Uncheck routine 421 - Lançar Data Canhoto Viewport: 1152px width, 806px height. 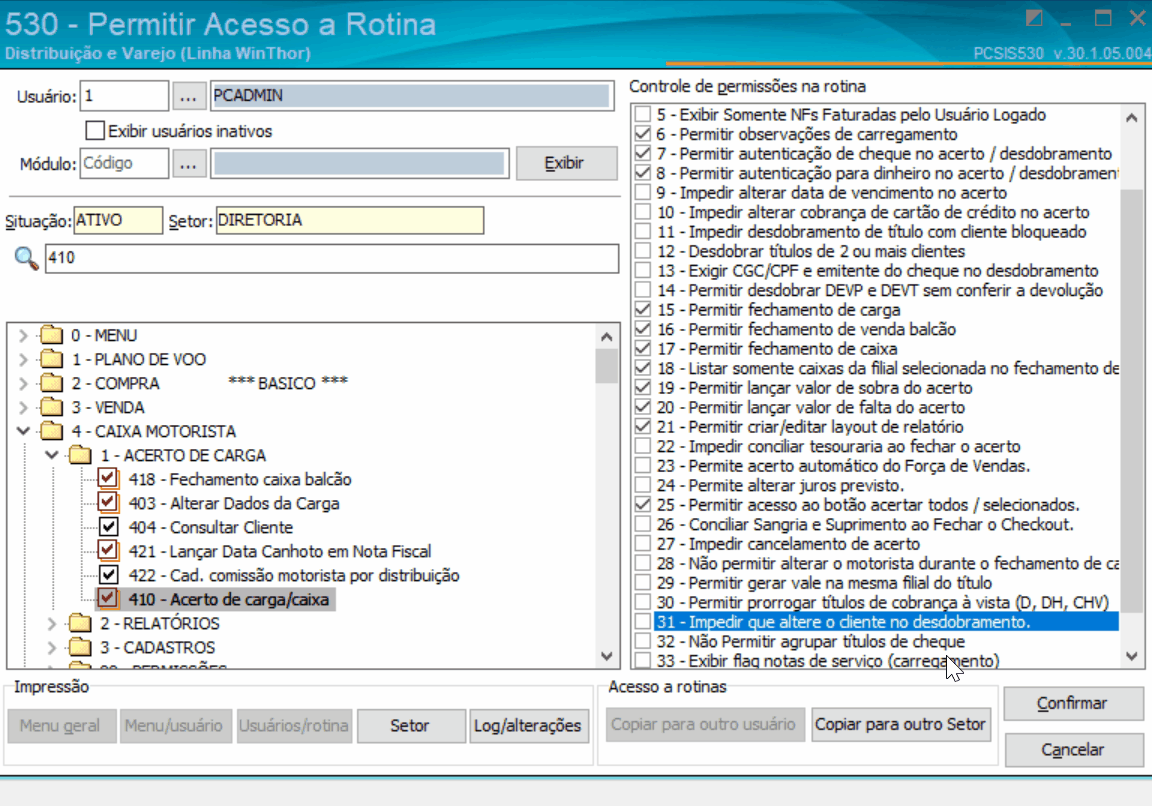pyautogui.click(x=108, y=551)
